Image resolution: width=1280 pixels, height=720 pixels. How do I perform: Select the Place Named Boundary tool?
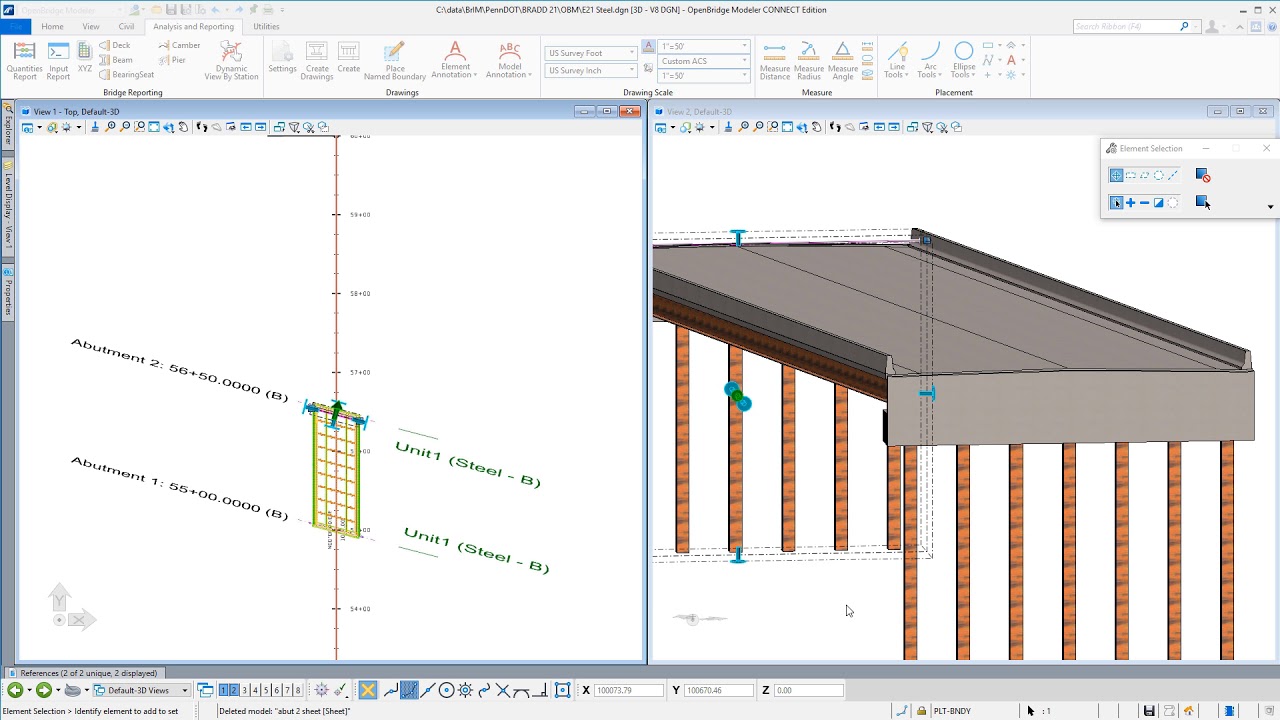(x=394, y=60)
